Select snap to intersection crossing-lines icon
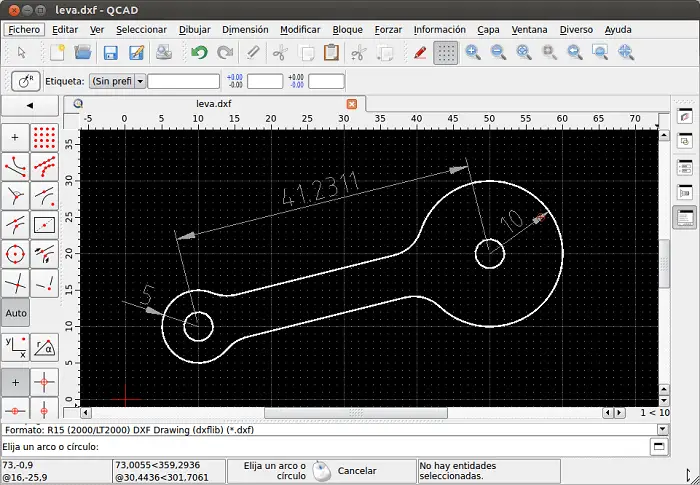The width and height of the screenshot is (700, 485). tap(15, 283)
